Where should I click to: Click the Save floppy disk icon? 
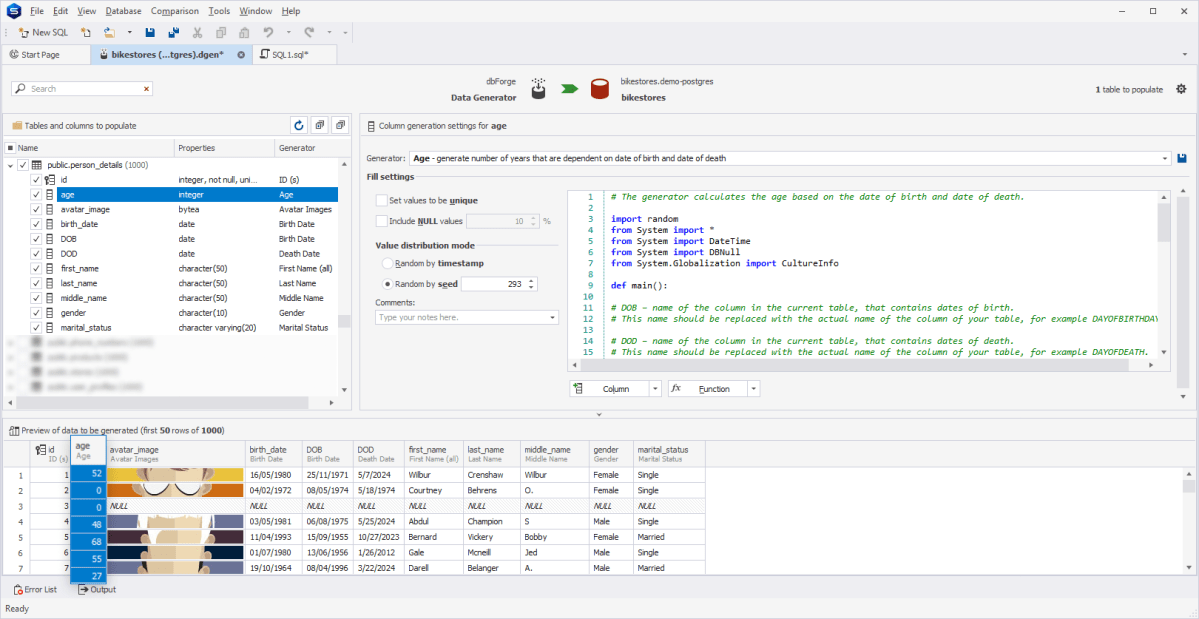click(x=151, y=33)
